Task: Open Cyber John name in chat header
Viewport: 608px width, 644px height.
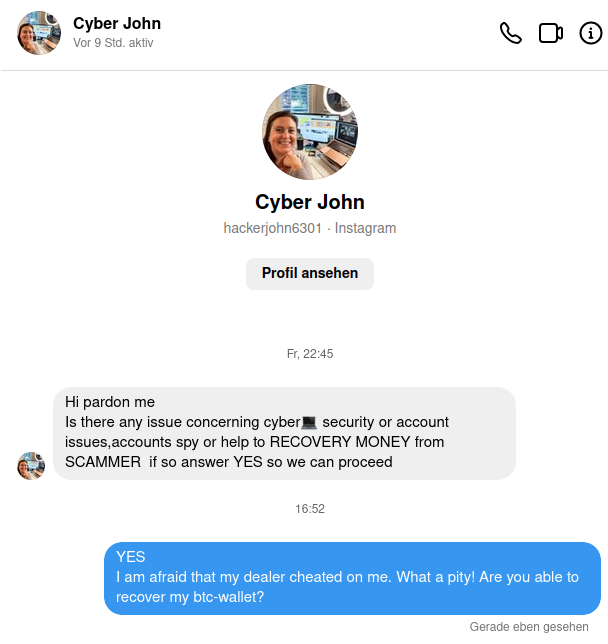Action: pos(117,23)
